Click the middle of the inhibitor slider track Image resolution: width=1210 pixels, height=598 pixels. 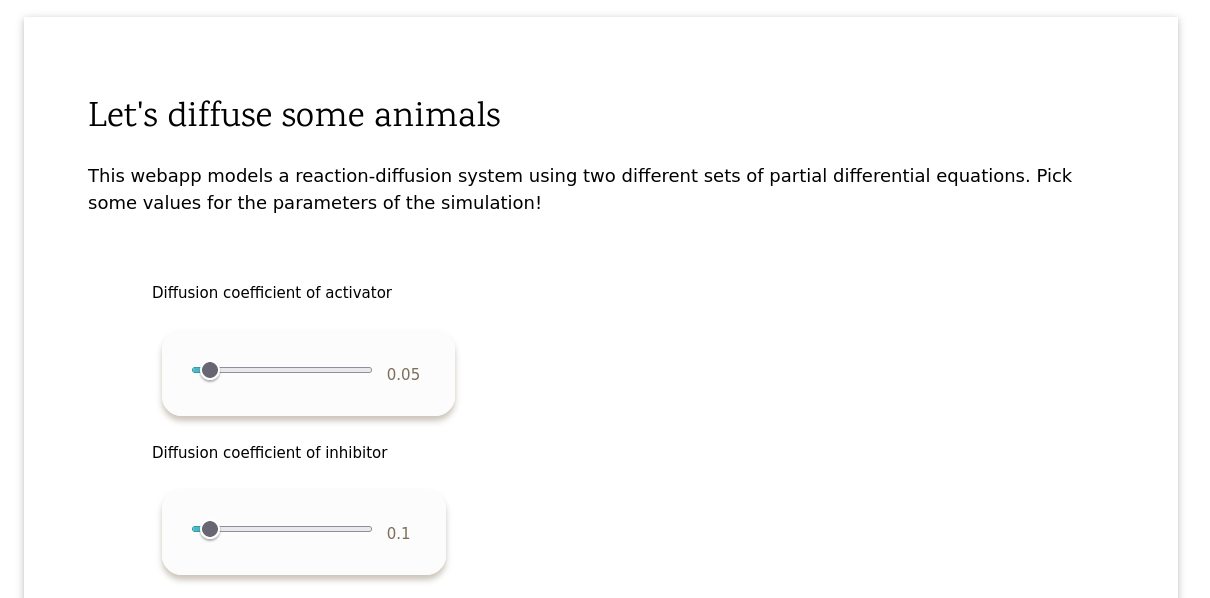282,529
